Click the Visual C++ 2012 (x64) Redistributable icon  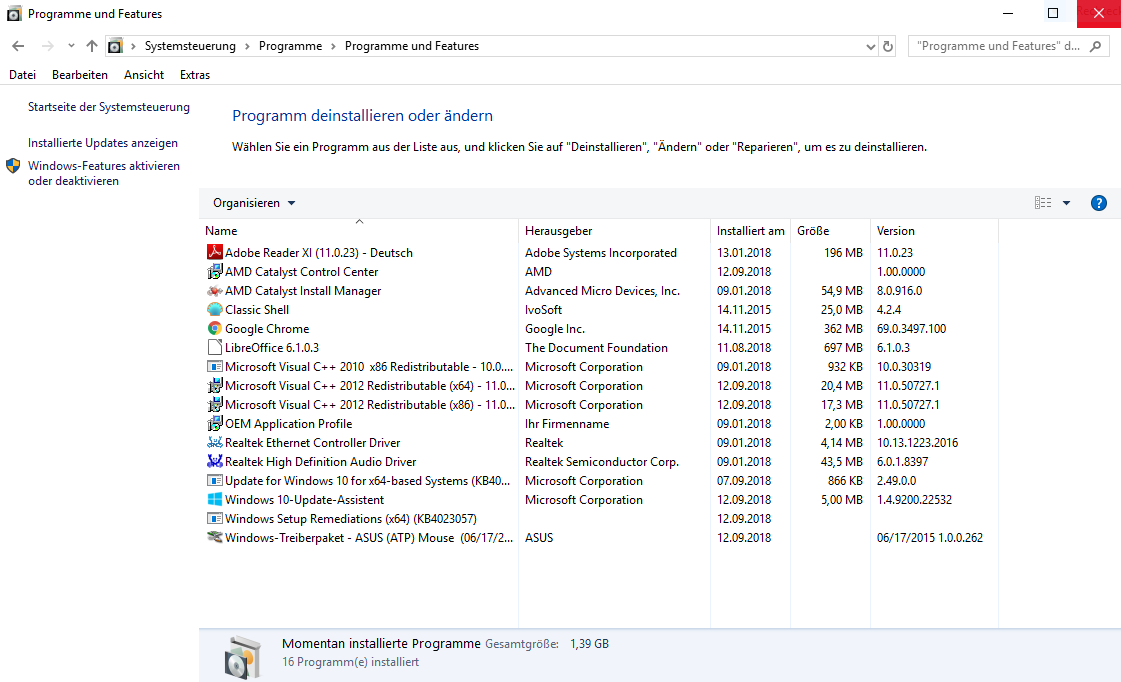214,385
